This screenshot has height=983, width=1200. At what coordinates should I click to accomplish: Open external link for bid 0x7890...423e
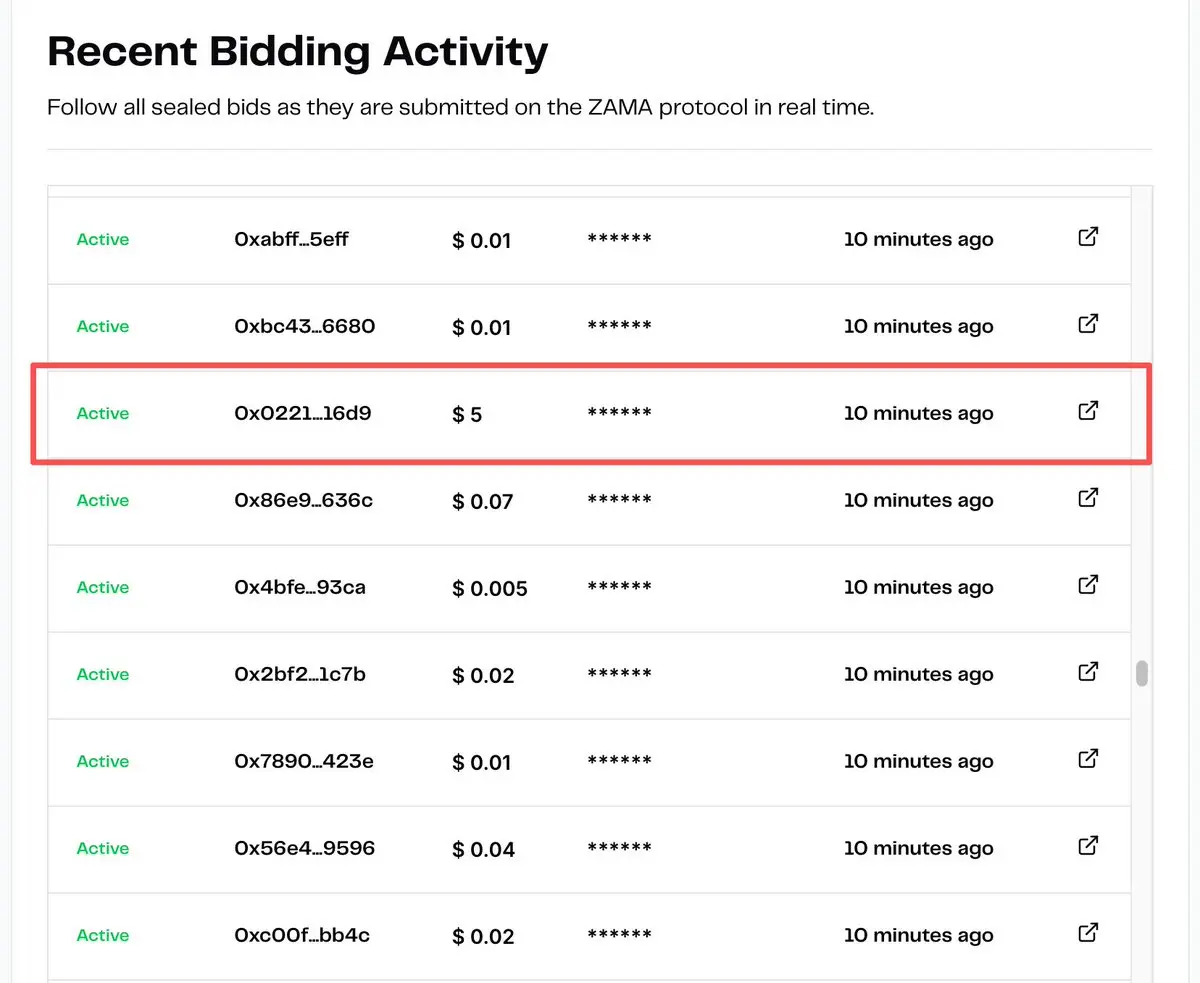point(1088,759)
